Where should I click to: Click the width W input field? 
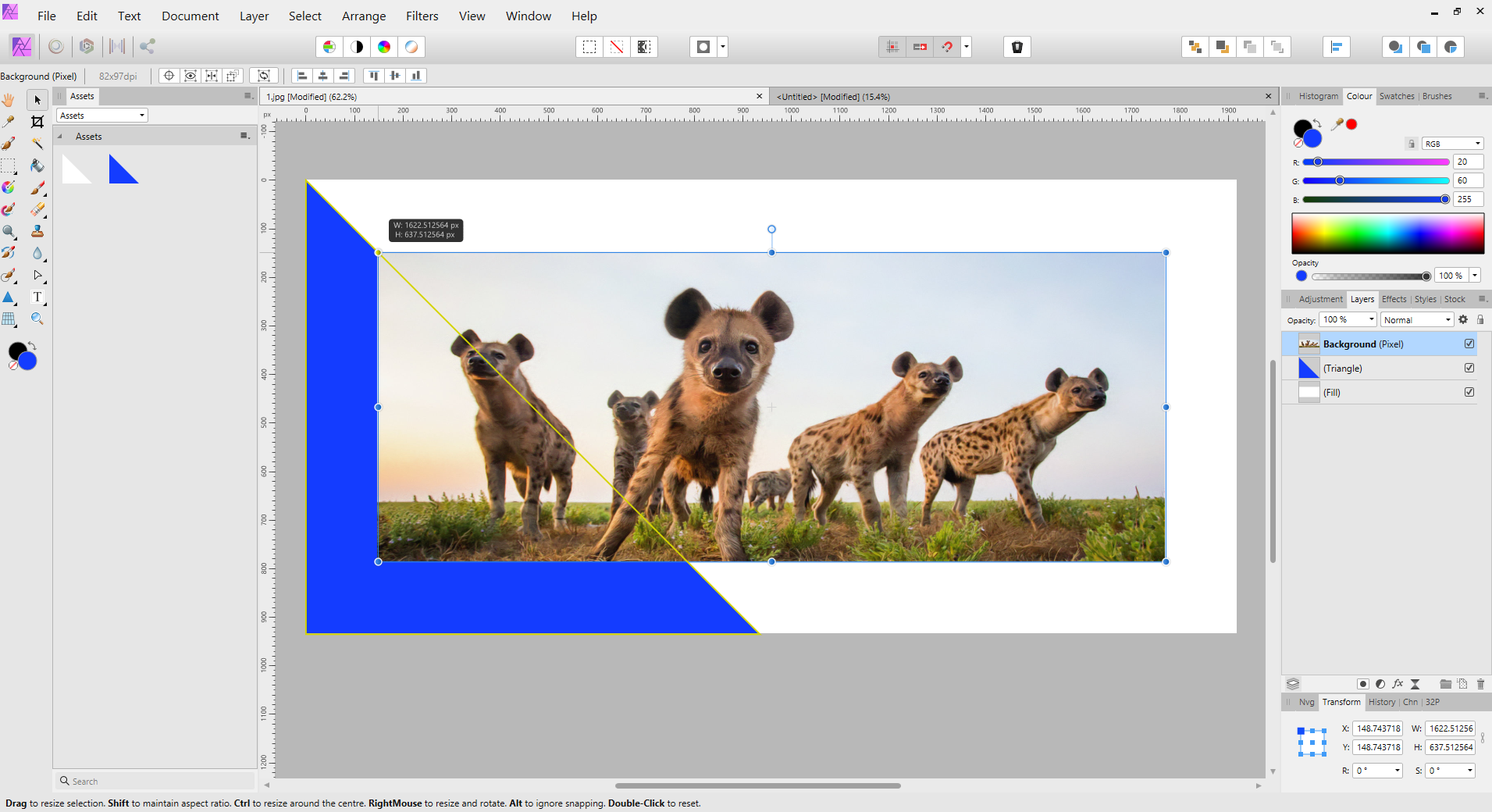pyautogui.click(x=1451, y=728)
